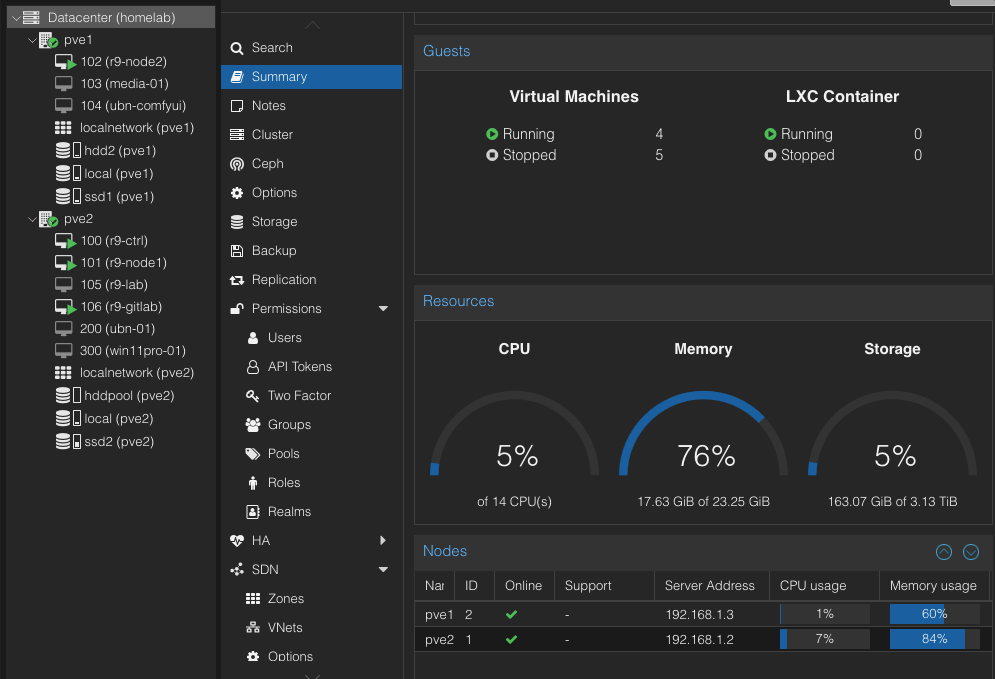Collapse the pve1 node tree
This screenshot has width=995, height=679.
pos(32,40)
